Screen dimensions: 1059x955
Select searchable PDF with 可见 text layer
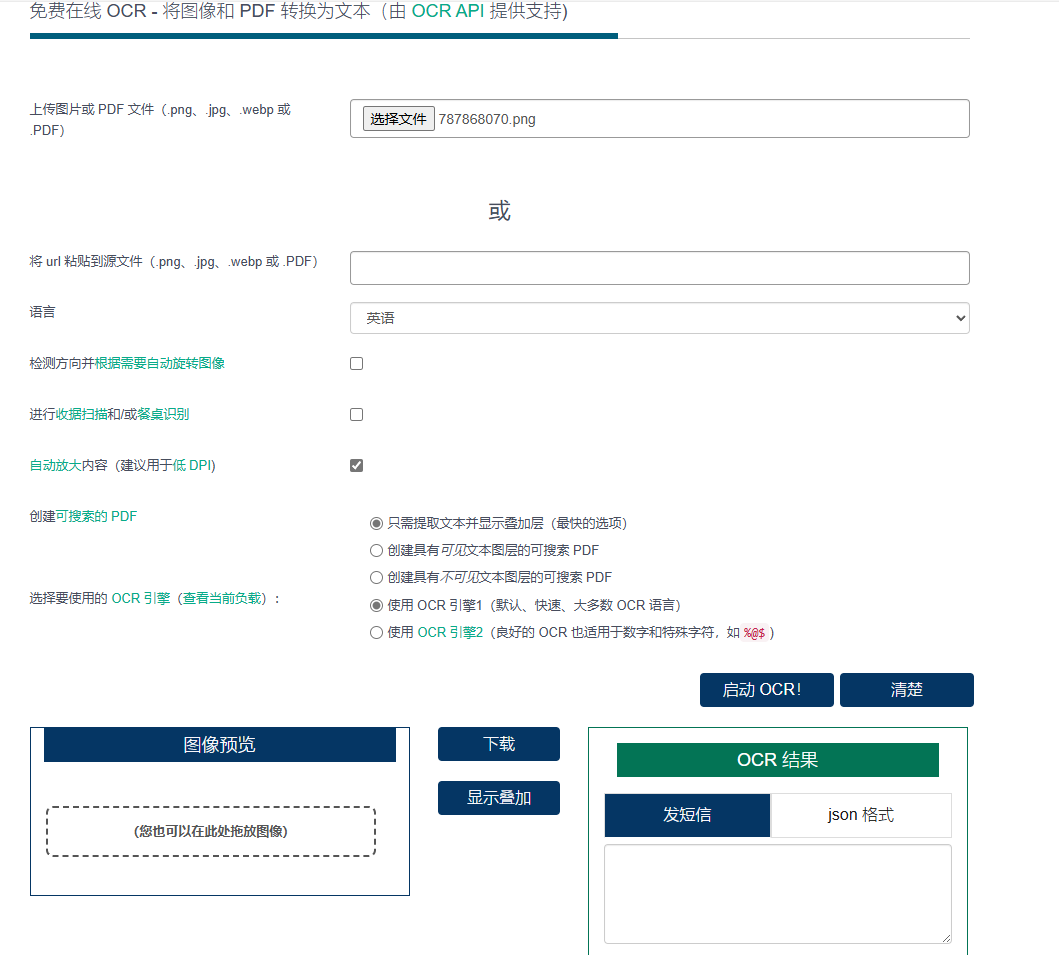point(376,550)
